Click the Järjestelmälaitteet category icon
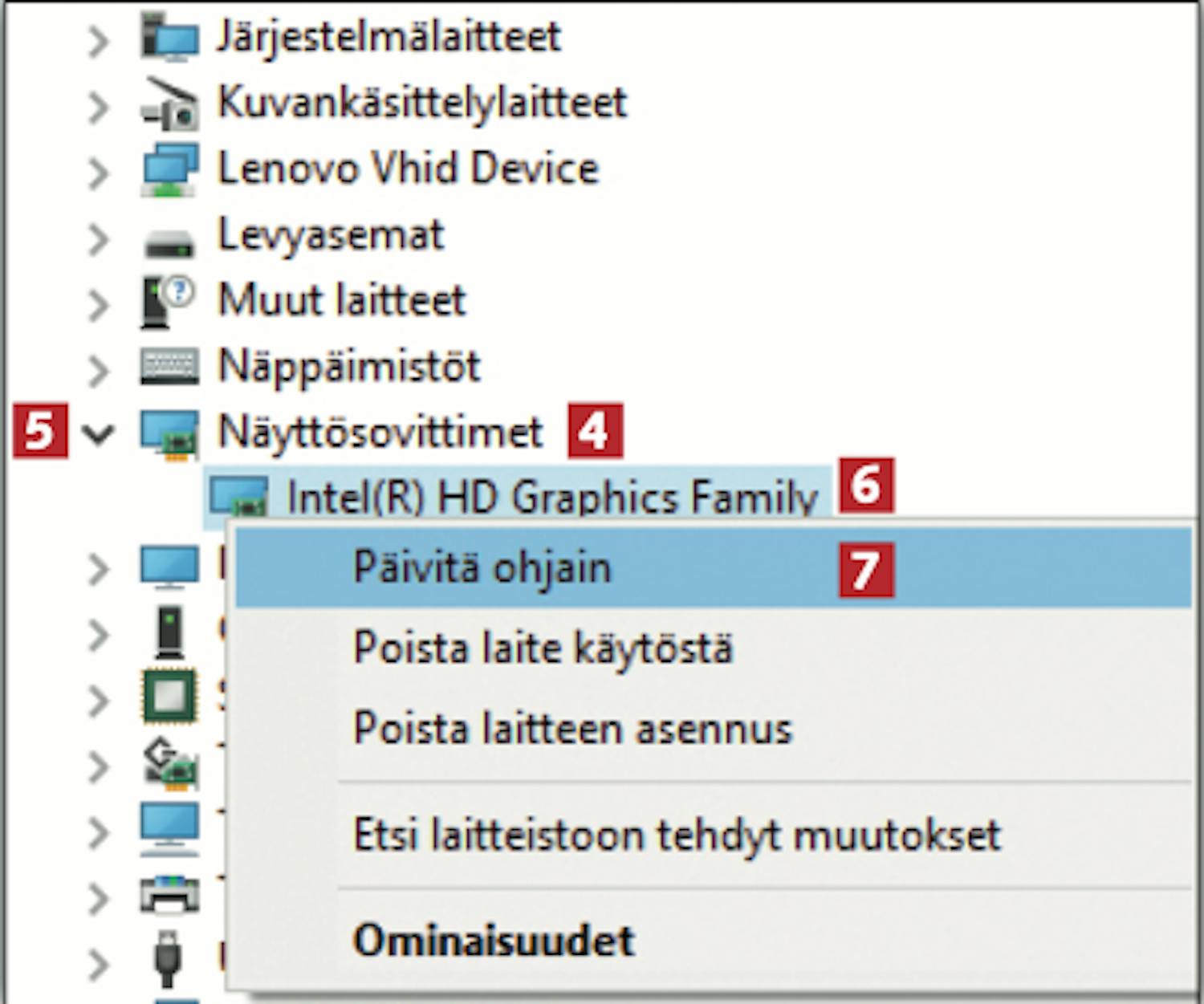Screen dimensions: 1204x1004 click(169, 38)
